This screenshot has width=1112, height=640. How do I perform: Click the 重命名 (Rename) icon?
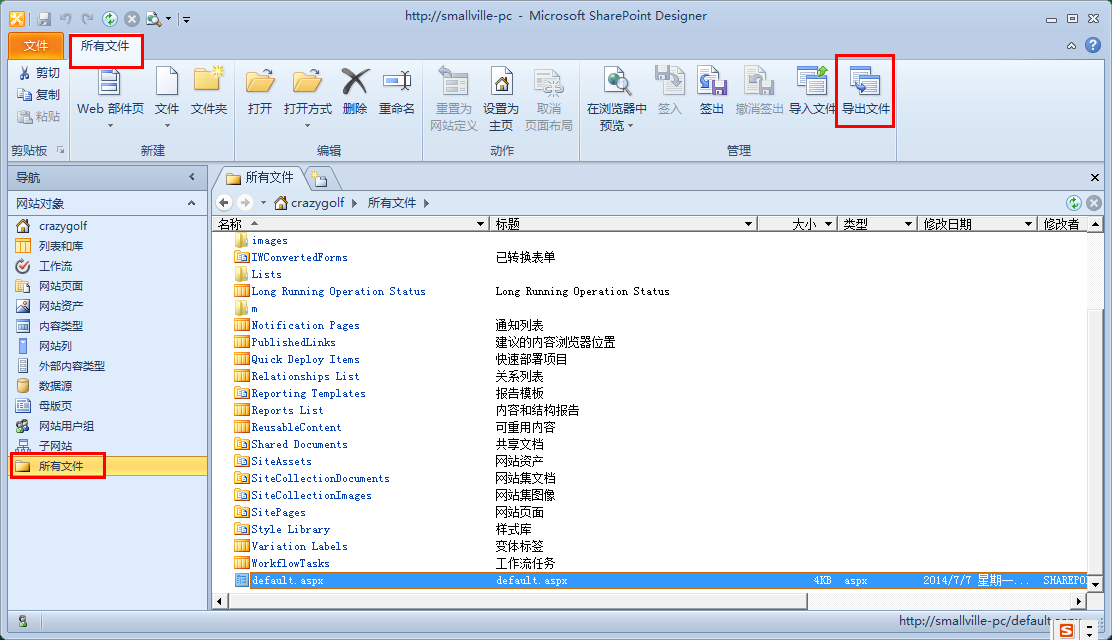point(396,82)
